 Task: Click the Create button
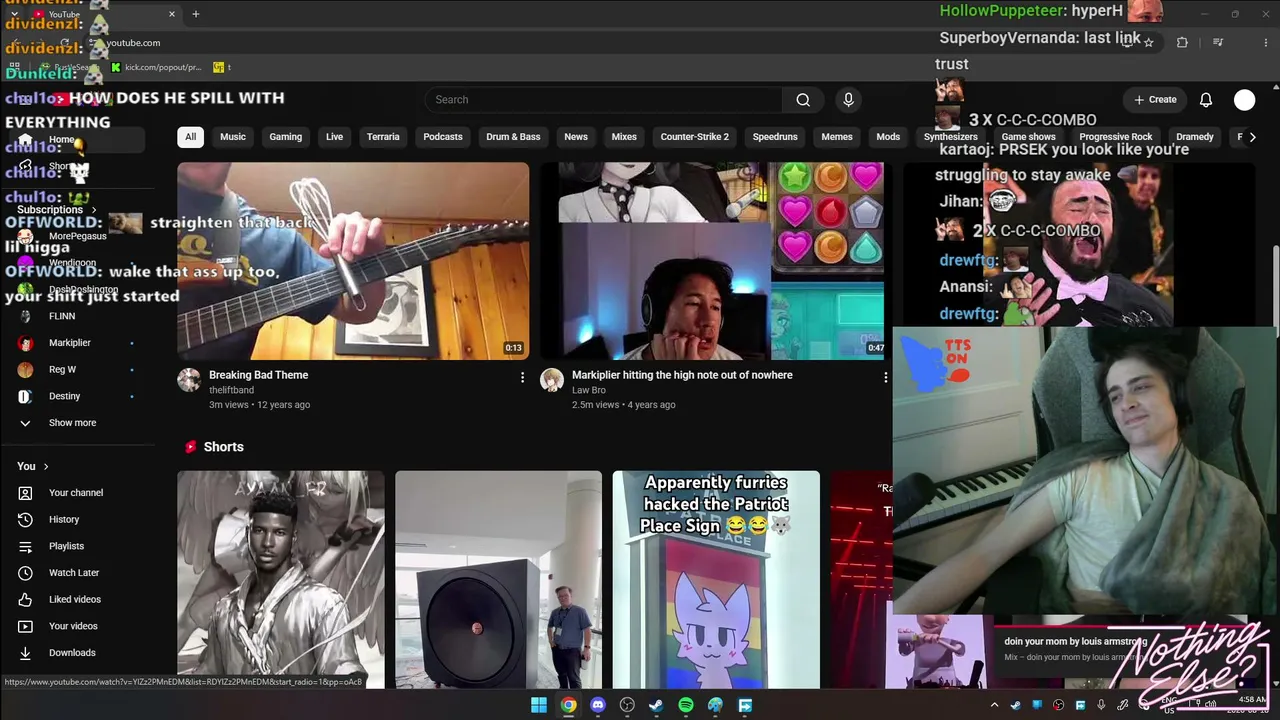(x=1156, y=100)
